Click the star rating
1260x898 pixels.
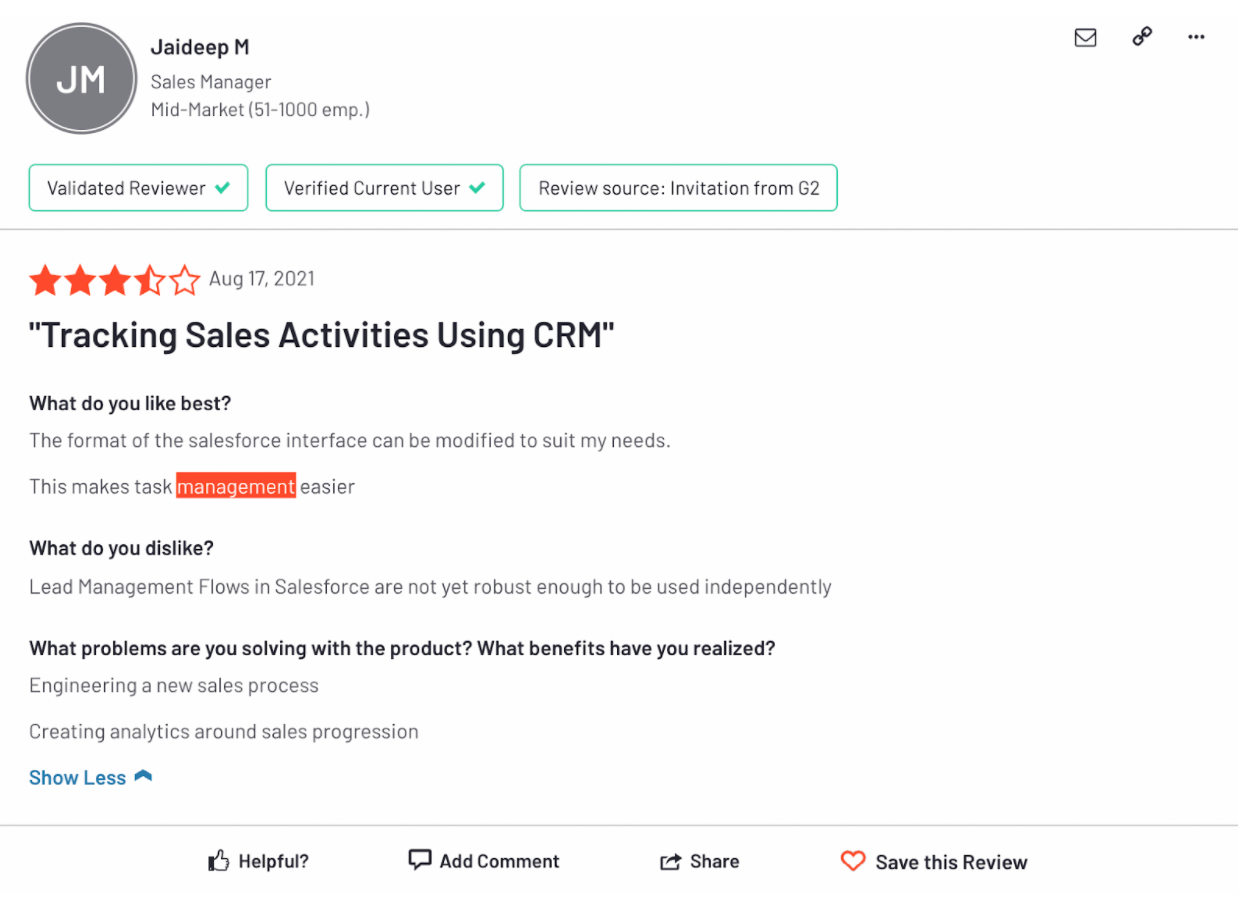[115, 280]
